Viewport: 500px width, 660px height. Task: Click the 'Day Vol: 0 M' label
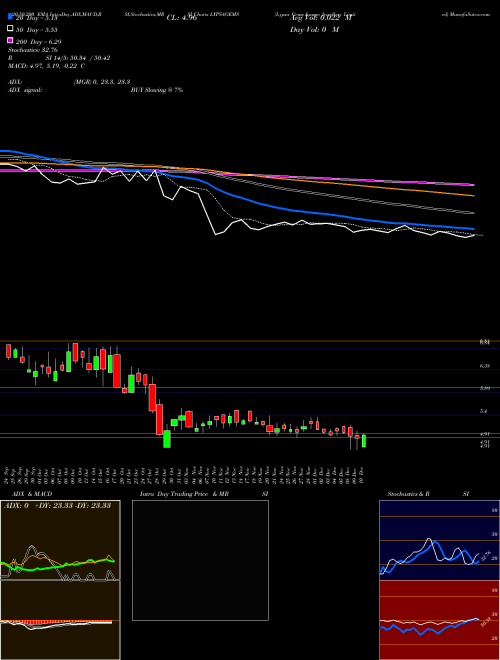(314, 30)
